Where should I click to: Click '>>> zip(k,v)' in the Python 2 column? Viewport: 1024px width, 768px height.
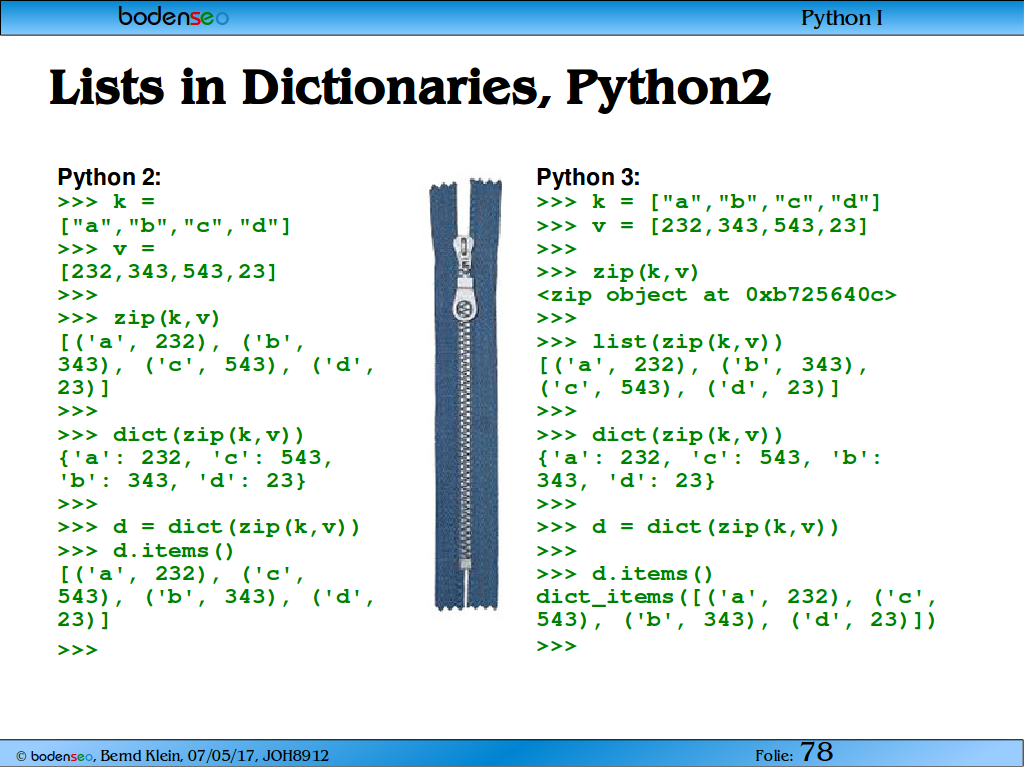(x=139, y=319)
